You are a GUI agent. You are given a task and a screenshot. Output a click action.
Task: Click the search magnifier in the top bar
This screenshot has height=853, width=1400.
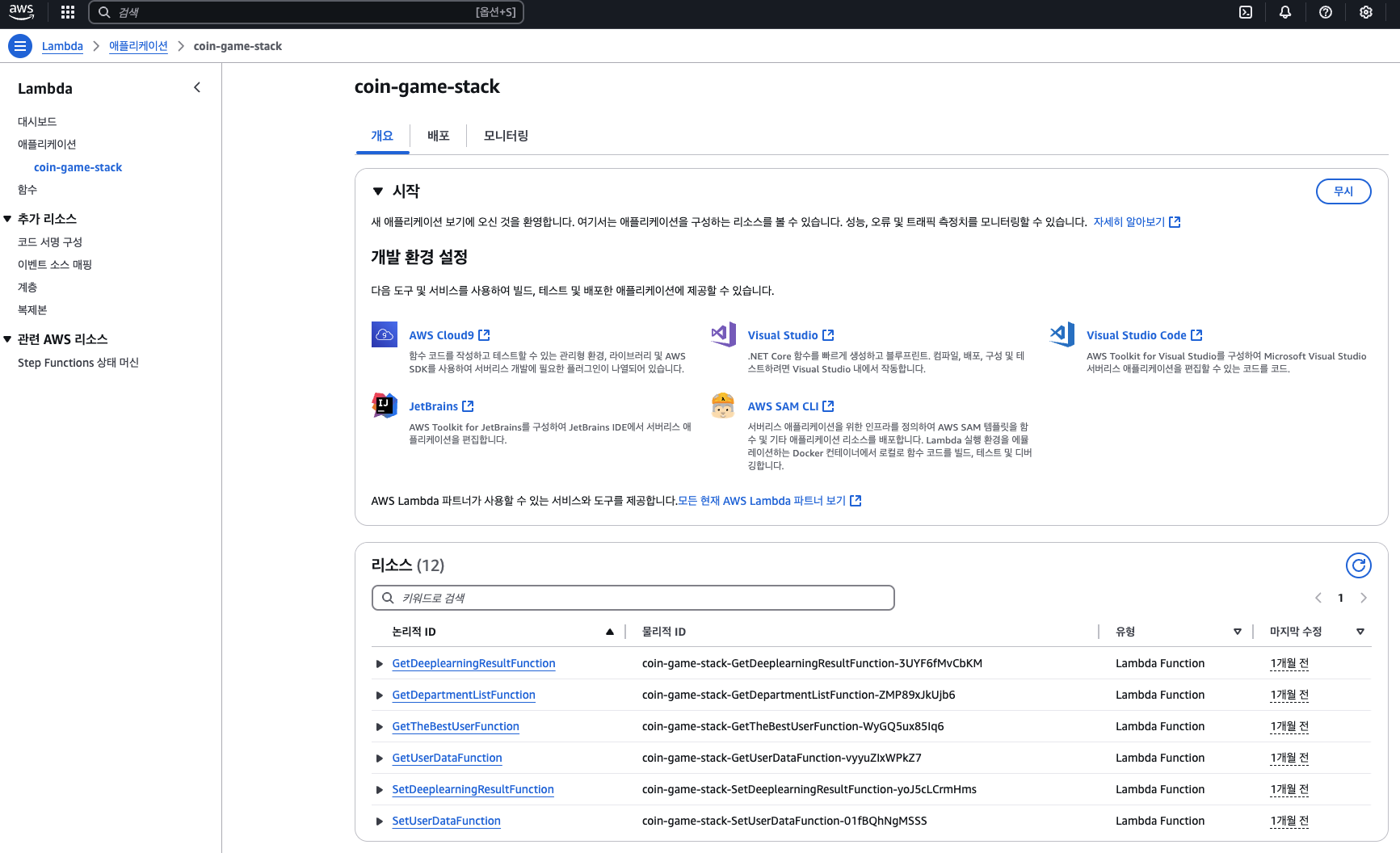[x=104, y=12]
